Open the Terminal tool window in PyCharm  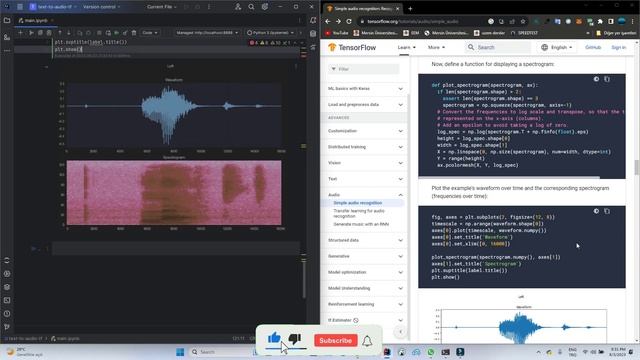coord(7,300)
